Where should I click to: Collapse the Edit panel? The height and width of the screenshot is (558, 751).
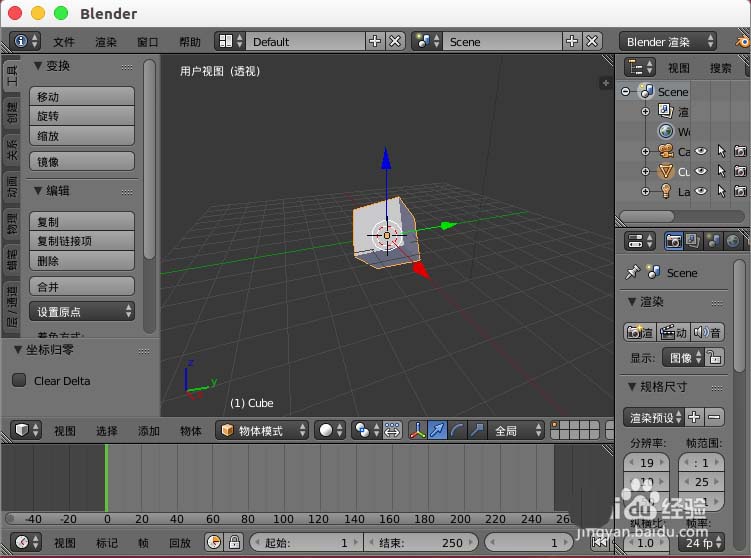[38, 191]
